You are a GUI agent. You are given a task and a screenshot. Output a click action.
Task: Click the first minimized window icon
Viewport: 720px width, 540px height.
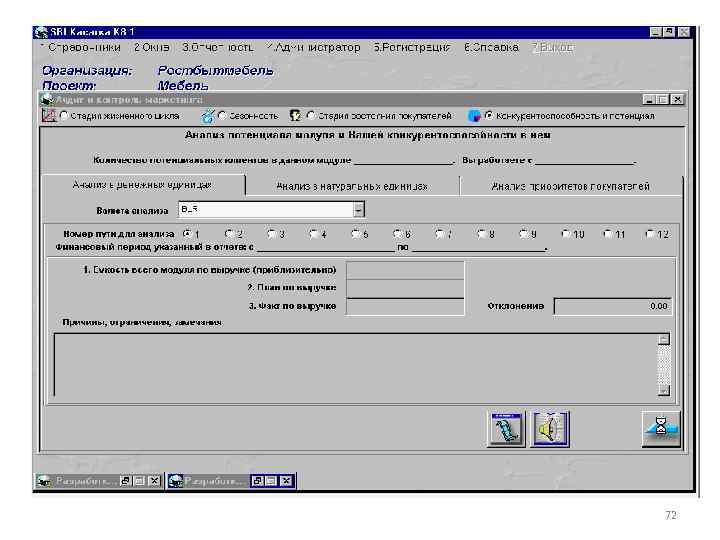(x=45, y=481)
